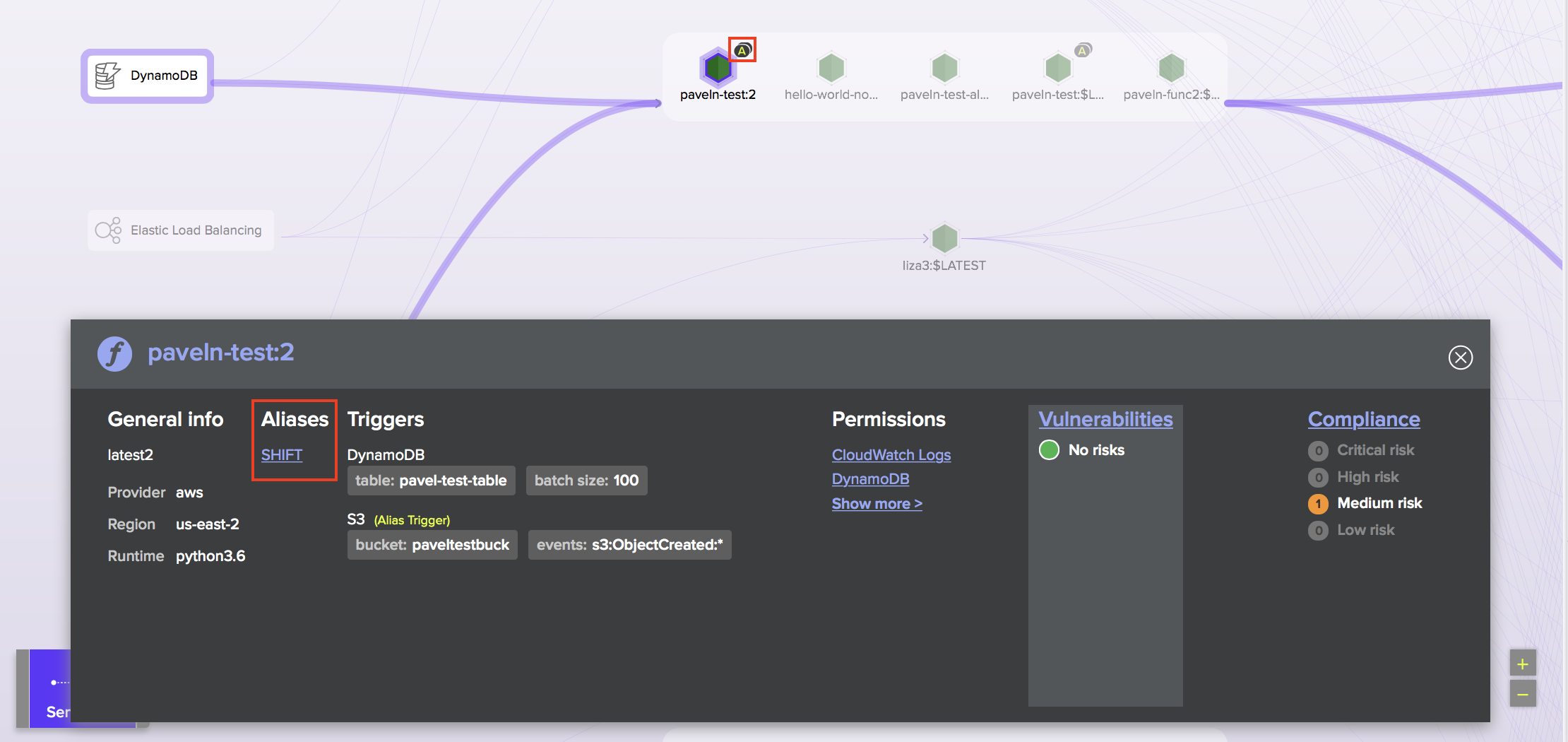The width and height of the screenshot is (1568, 742).
Task: Click the latest2 text under General info
Action: [x=130, y=455]
